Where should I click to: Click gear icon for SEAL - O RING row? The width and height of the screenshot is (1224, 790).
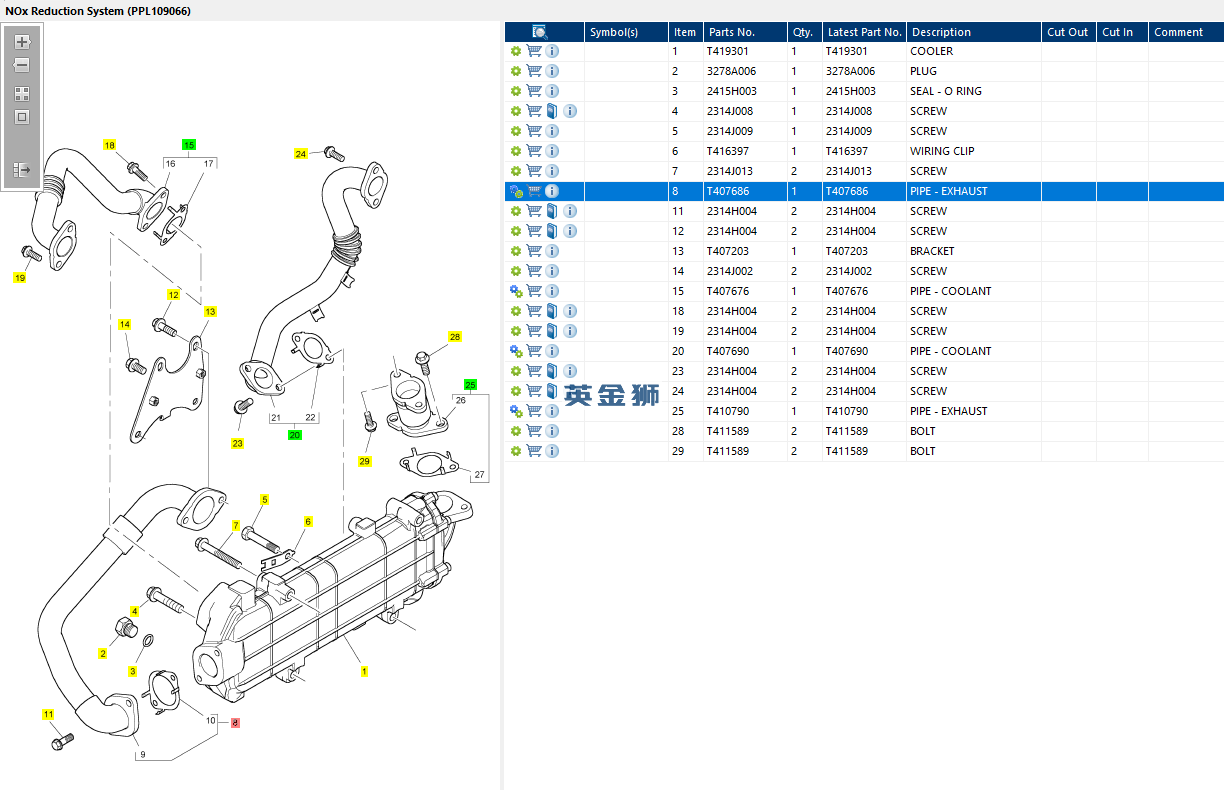coord(516,91)
